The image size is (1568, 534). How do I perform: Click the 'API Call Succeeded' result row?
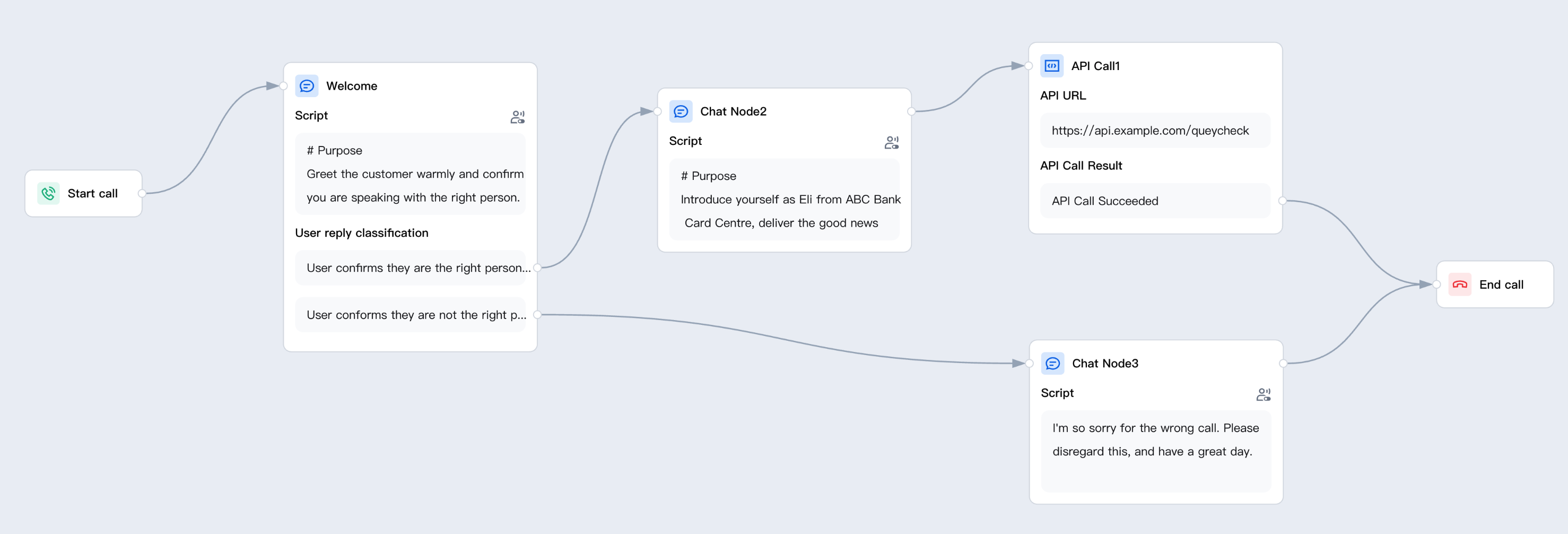[1155, 201]
